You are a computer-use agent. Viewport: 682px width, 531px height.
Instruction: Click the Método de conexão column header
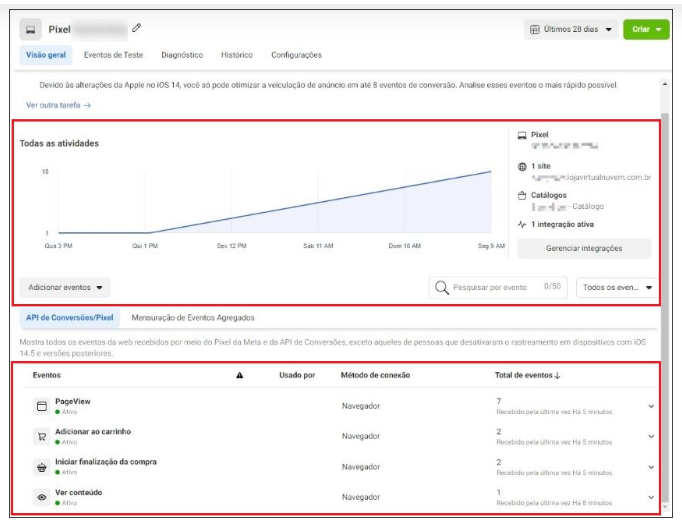pyautogui.click(x=375, y=375)
